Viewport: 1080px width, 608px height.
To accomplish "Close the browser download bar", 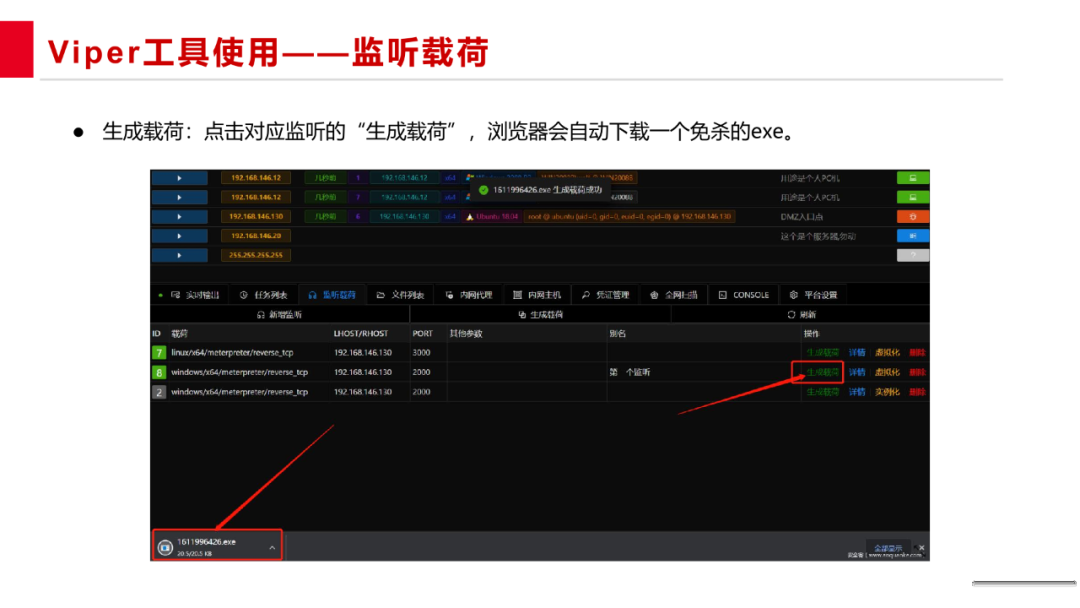I will (x=922, y=548).
